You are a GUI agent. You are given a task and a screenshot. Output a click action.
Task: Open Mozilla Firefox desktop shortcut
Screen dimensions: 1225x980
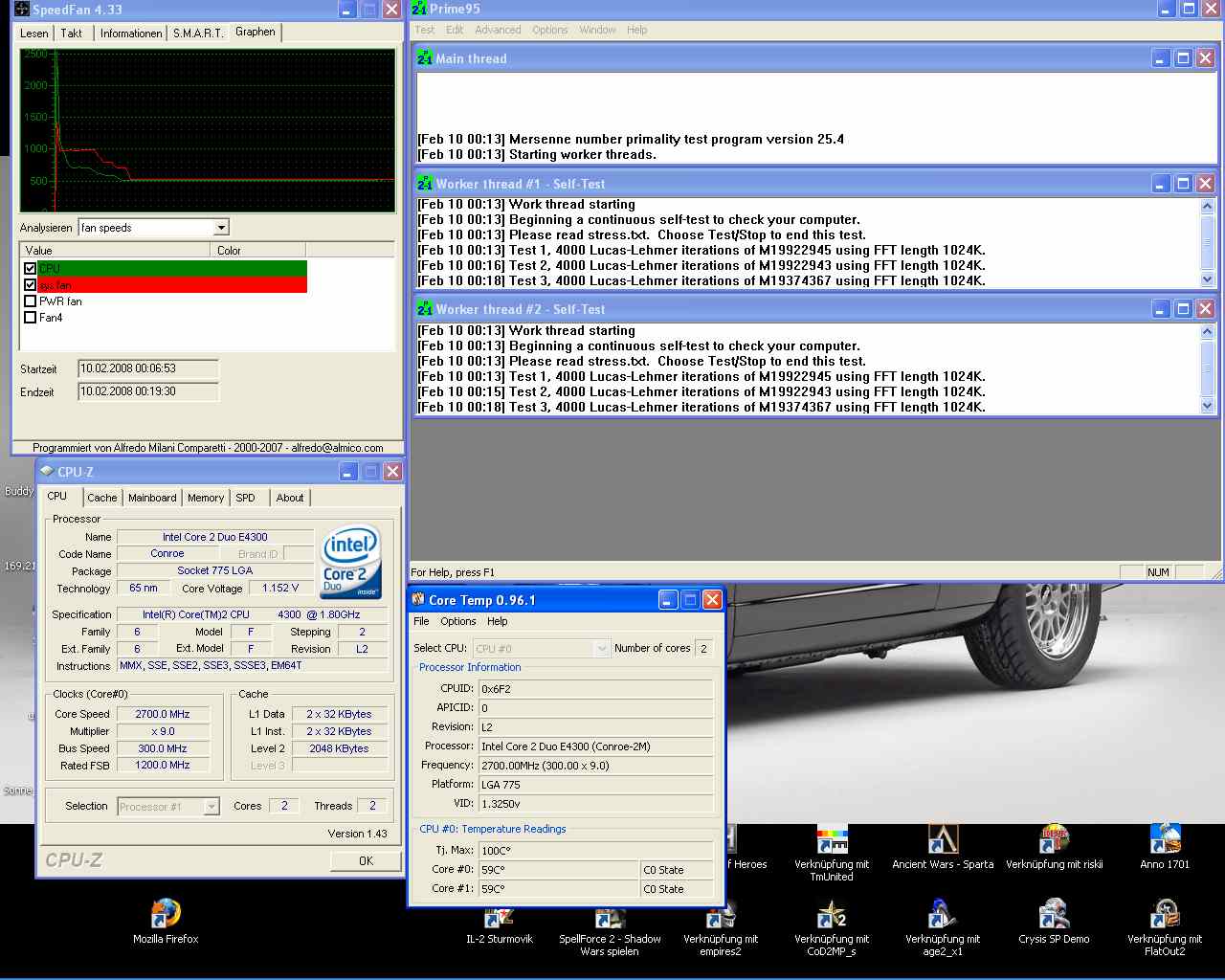click(x=166, y=915)
